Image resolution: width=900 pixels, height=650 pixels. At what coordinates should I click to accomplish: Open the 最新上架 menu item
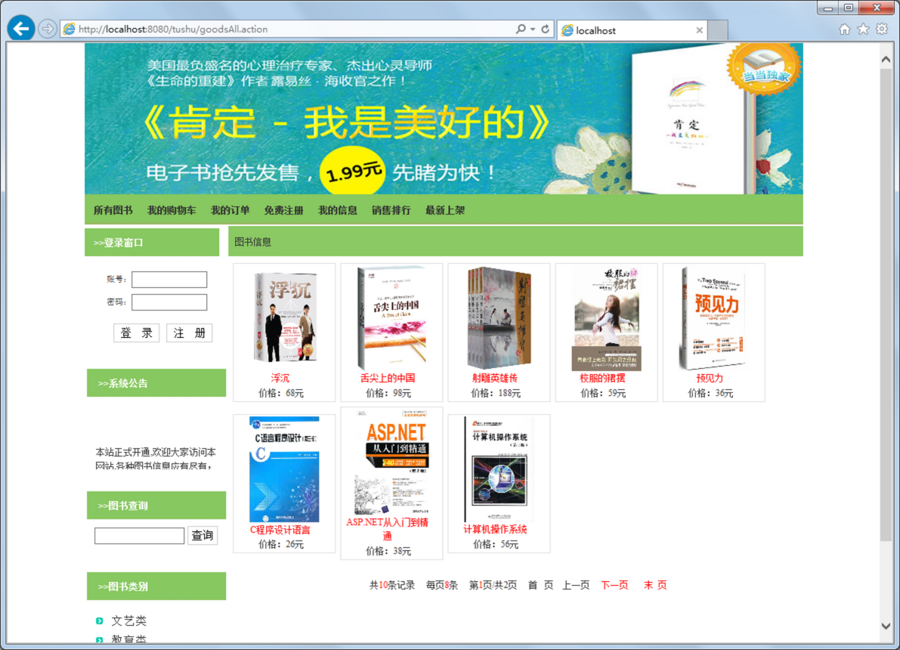444,210
